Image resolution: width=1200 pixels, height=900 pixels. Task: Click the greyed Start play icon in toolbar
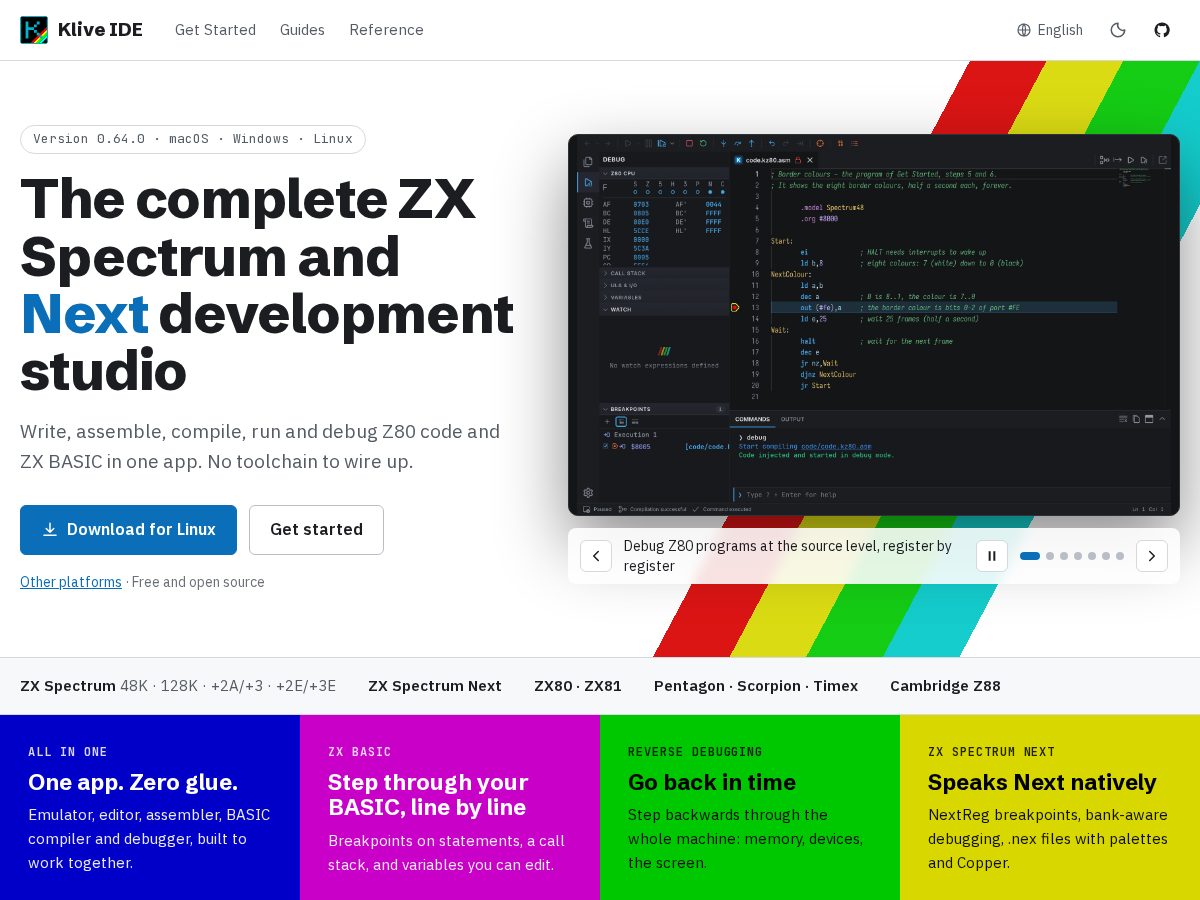point(628,144)
